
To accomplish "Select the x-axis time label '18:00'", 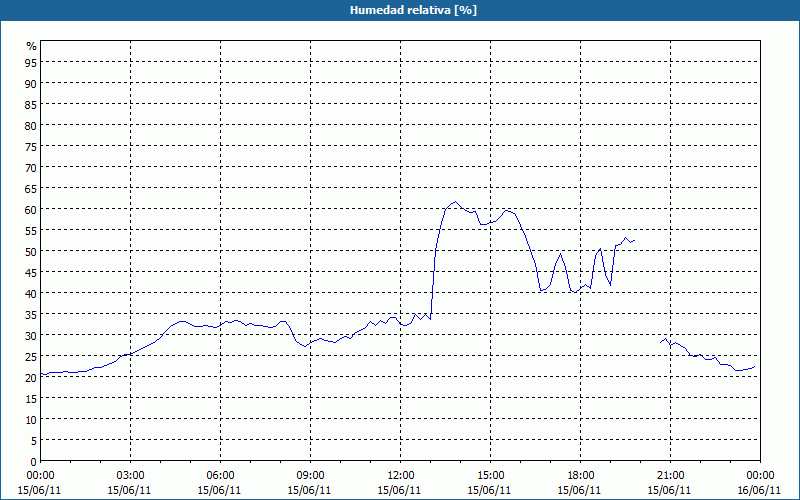I will 580,476.
